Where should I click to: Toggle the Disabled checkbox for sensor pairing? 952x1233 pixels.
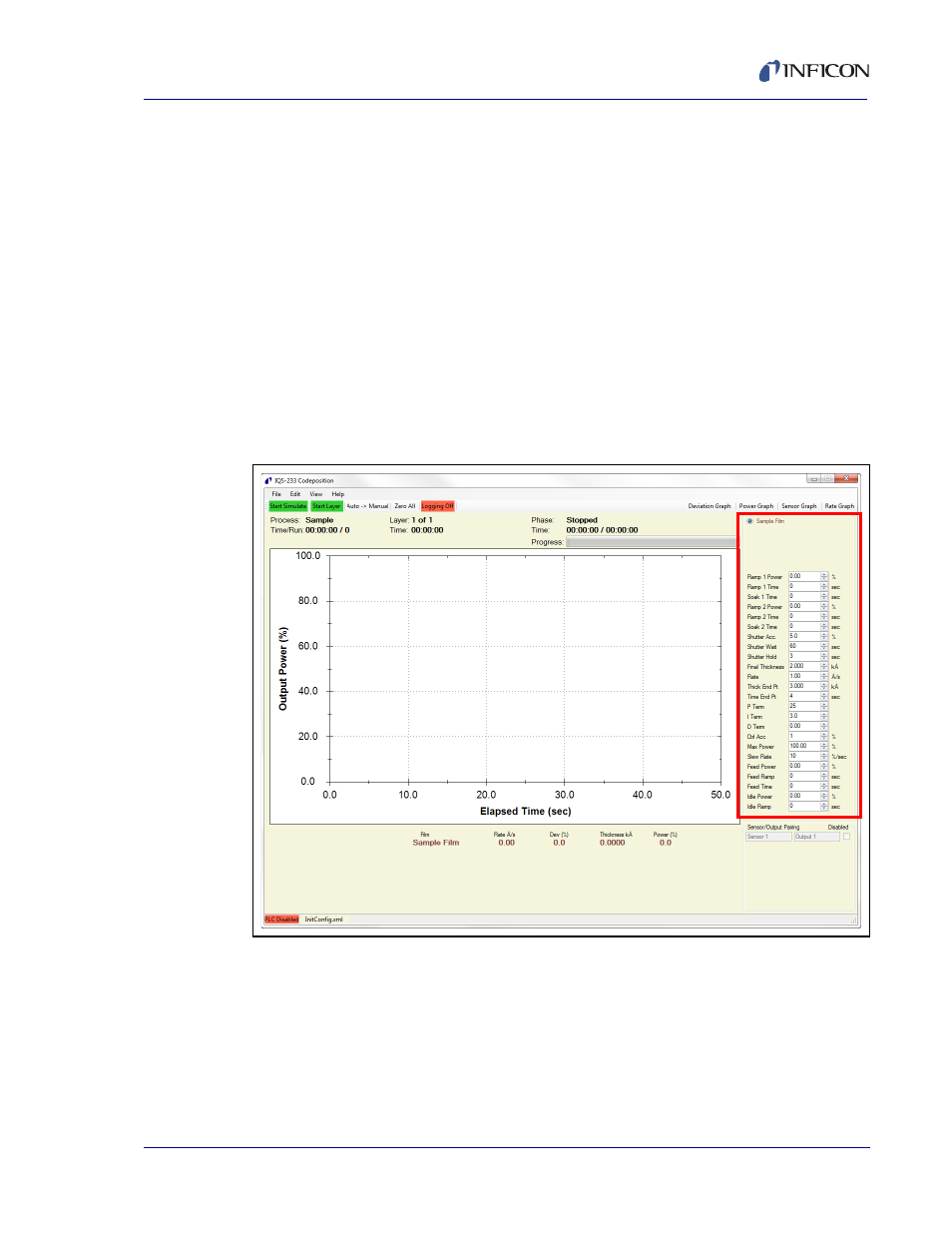pyautogui.click(x=846, y=837)
